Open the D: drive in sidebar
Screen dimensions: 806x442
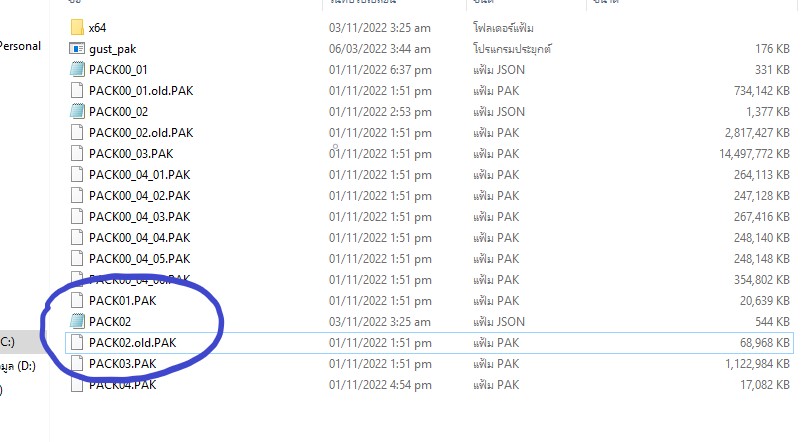coord(19,366)
